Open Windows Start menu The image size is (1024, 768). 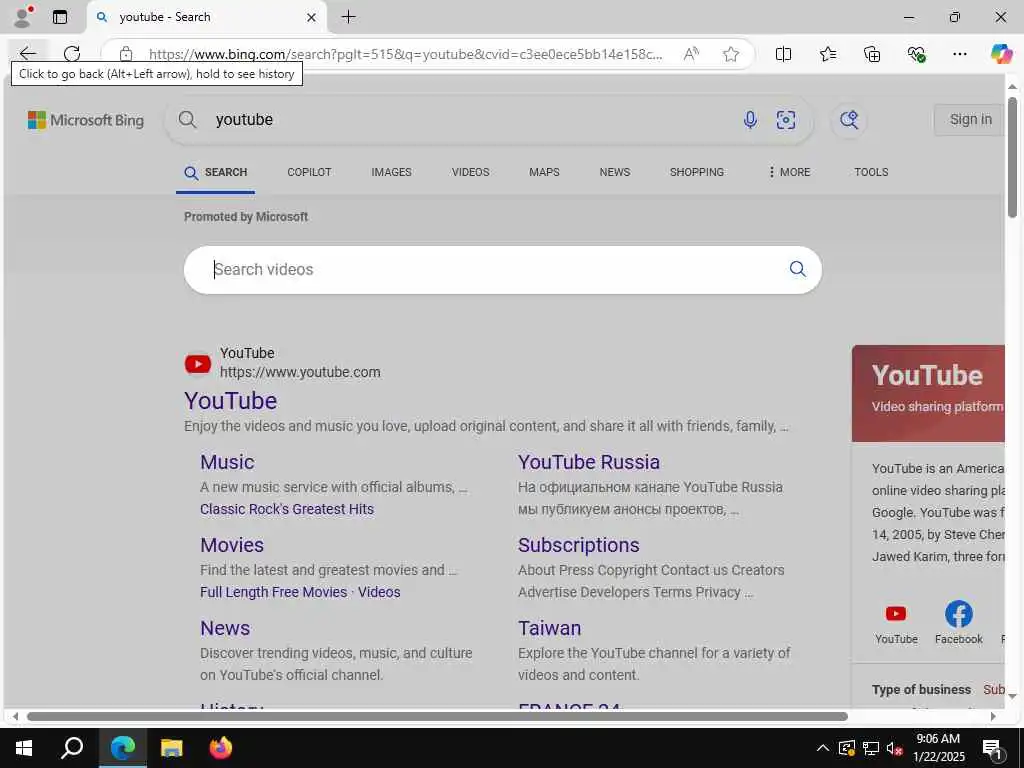click(x=24, y=748)
